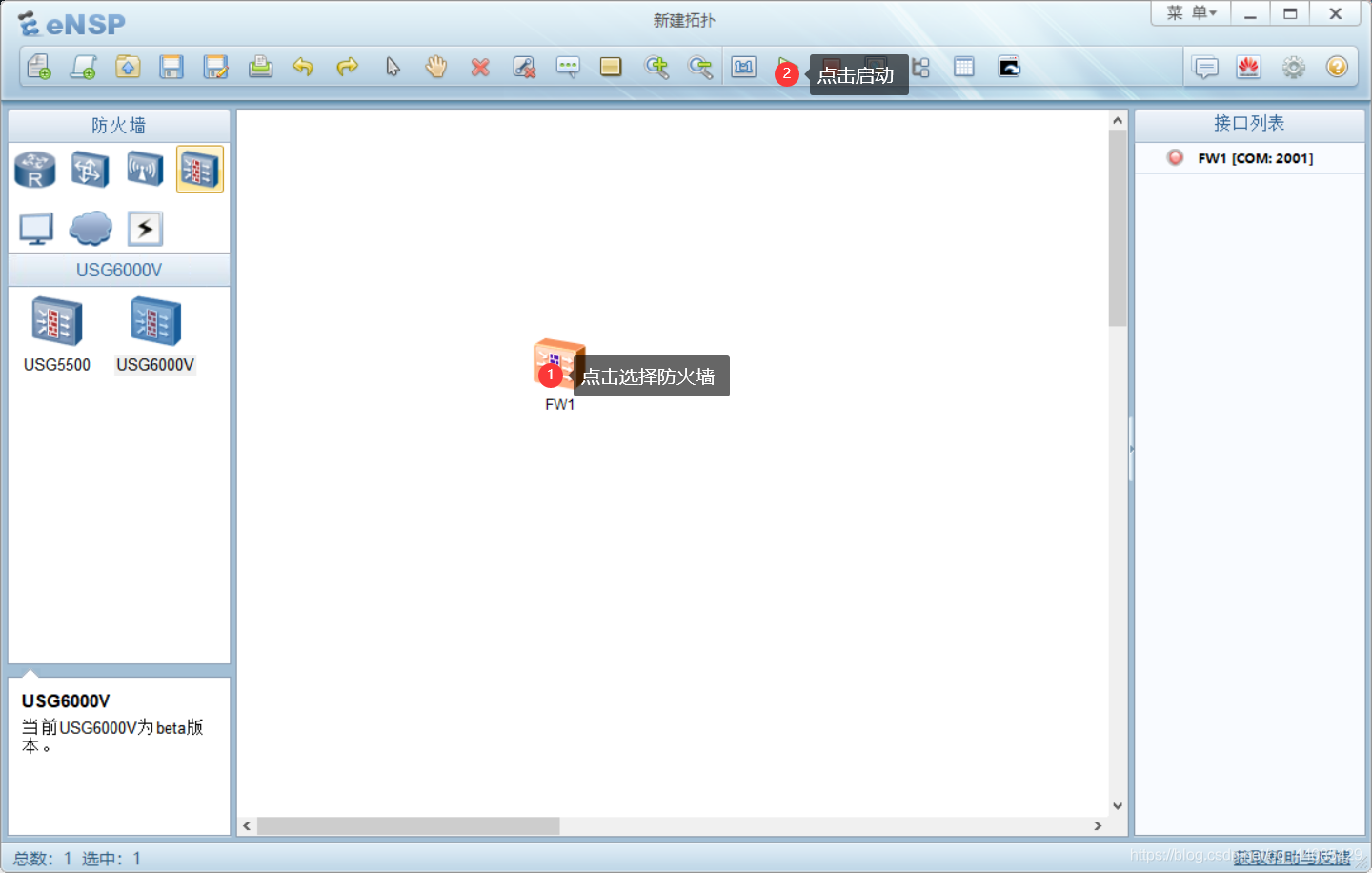
Task: Click the USG6000V section header
Action: click(x=119, y=271)
